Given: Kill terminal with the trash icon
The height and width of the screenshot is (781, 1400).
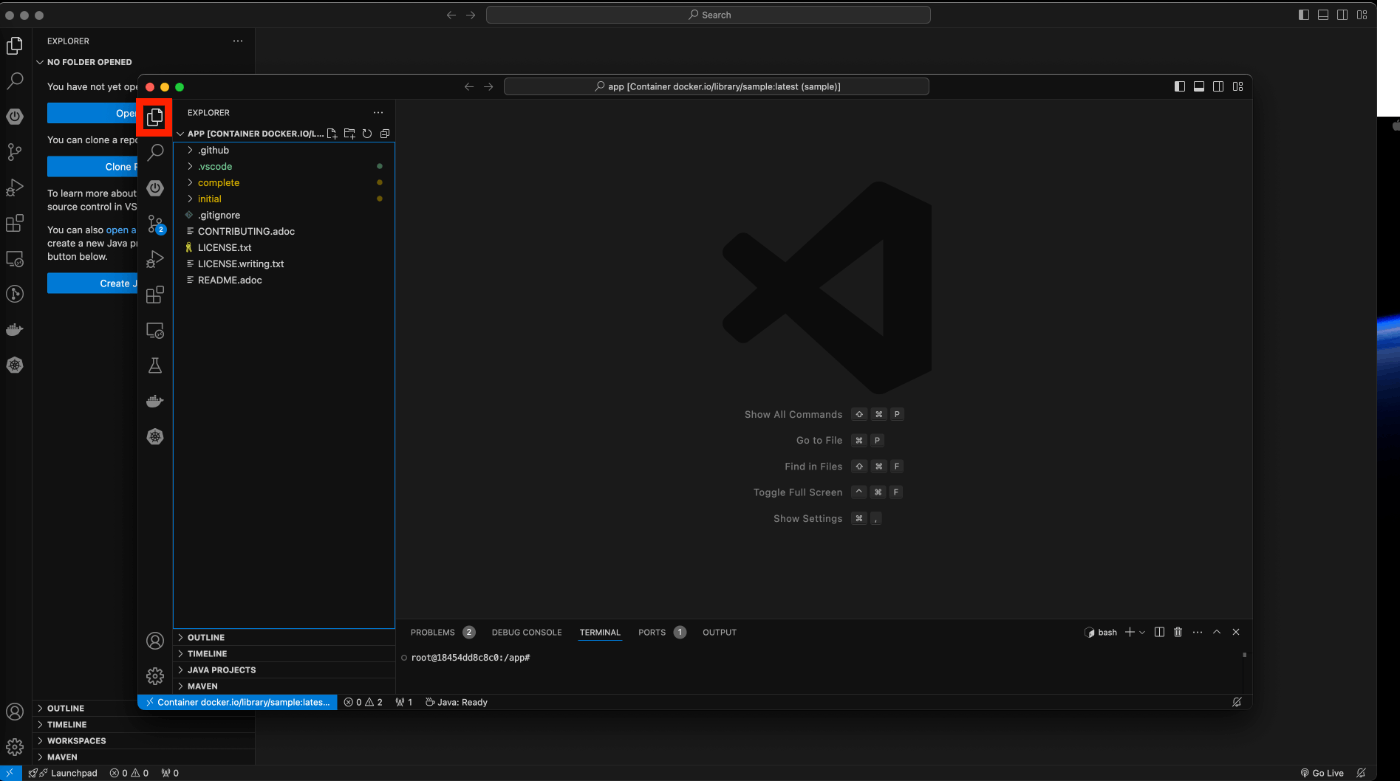Looking at the screenshot, I should tap(1178, 632).
